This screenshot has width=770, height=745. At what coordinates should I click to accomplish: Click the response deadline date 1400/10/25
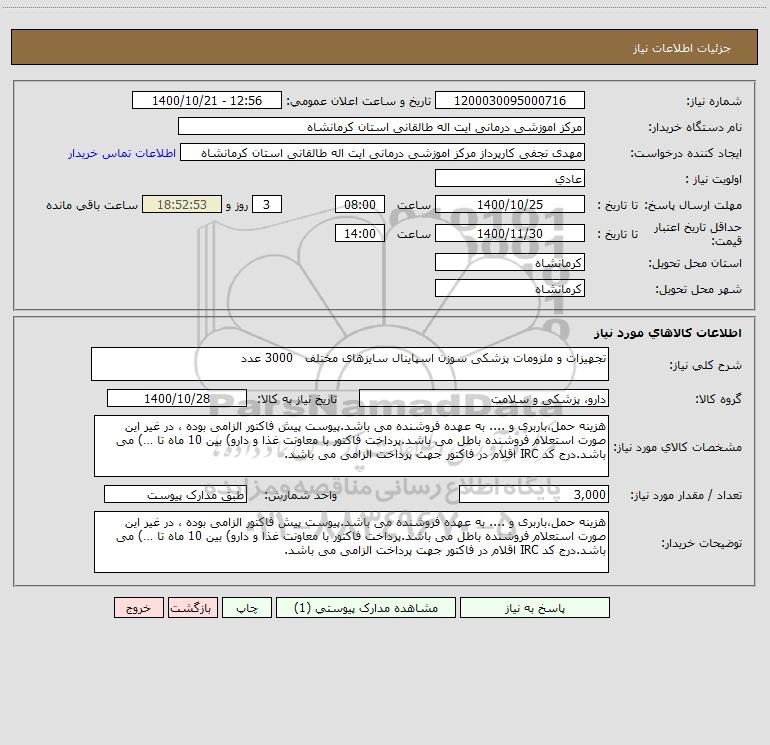pos(510,204)
